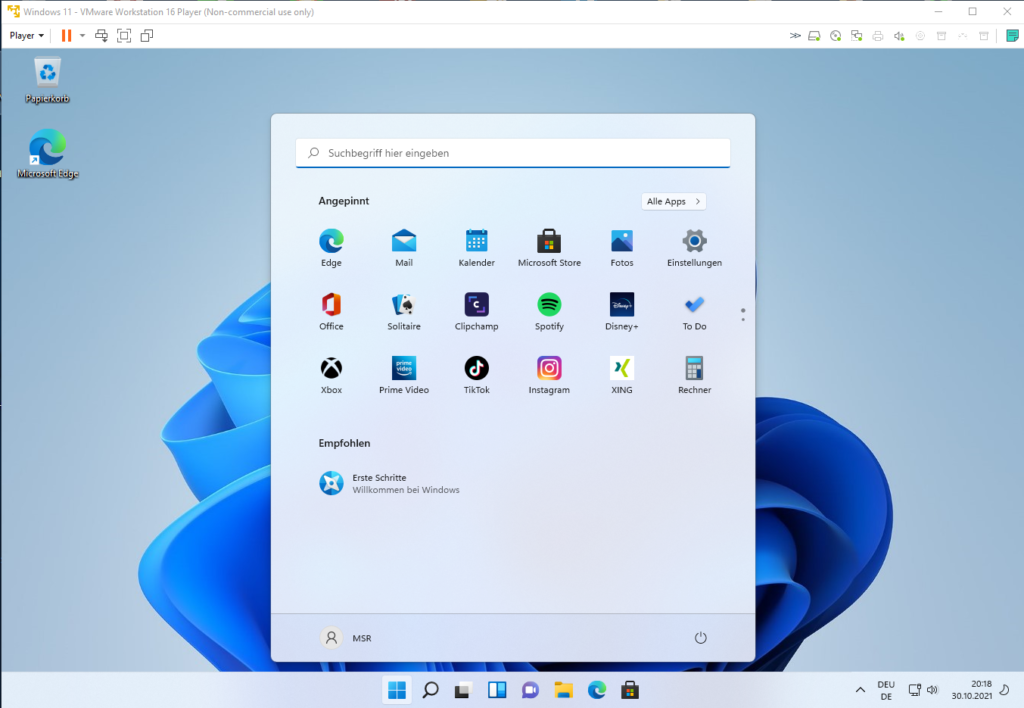Launch the XING pinned app
The image size is (1024, 708).
pyautogui.click(x=621, y=368)
